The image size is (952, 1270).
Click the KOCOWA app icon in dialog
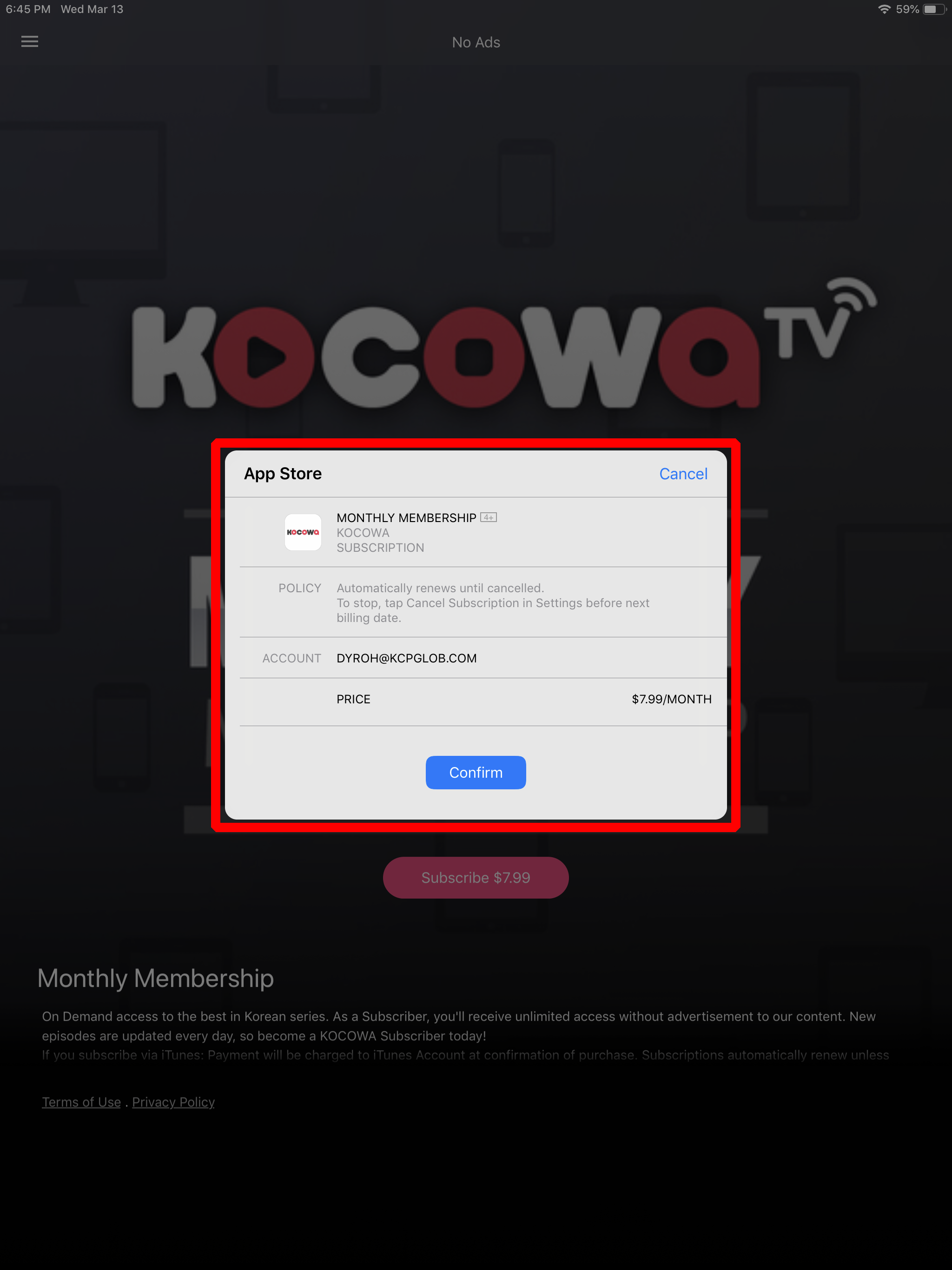click(x=302, y=531)
